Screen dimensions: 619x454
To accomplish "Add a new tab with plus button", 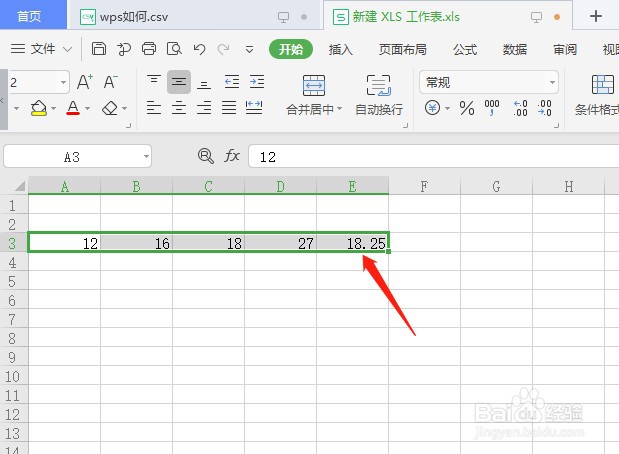I will pyautogui.click(x=595, y=16).
